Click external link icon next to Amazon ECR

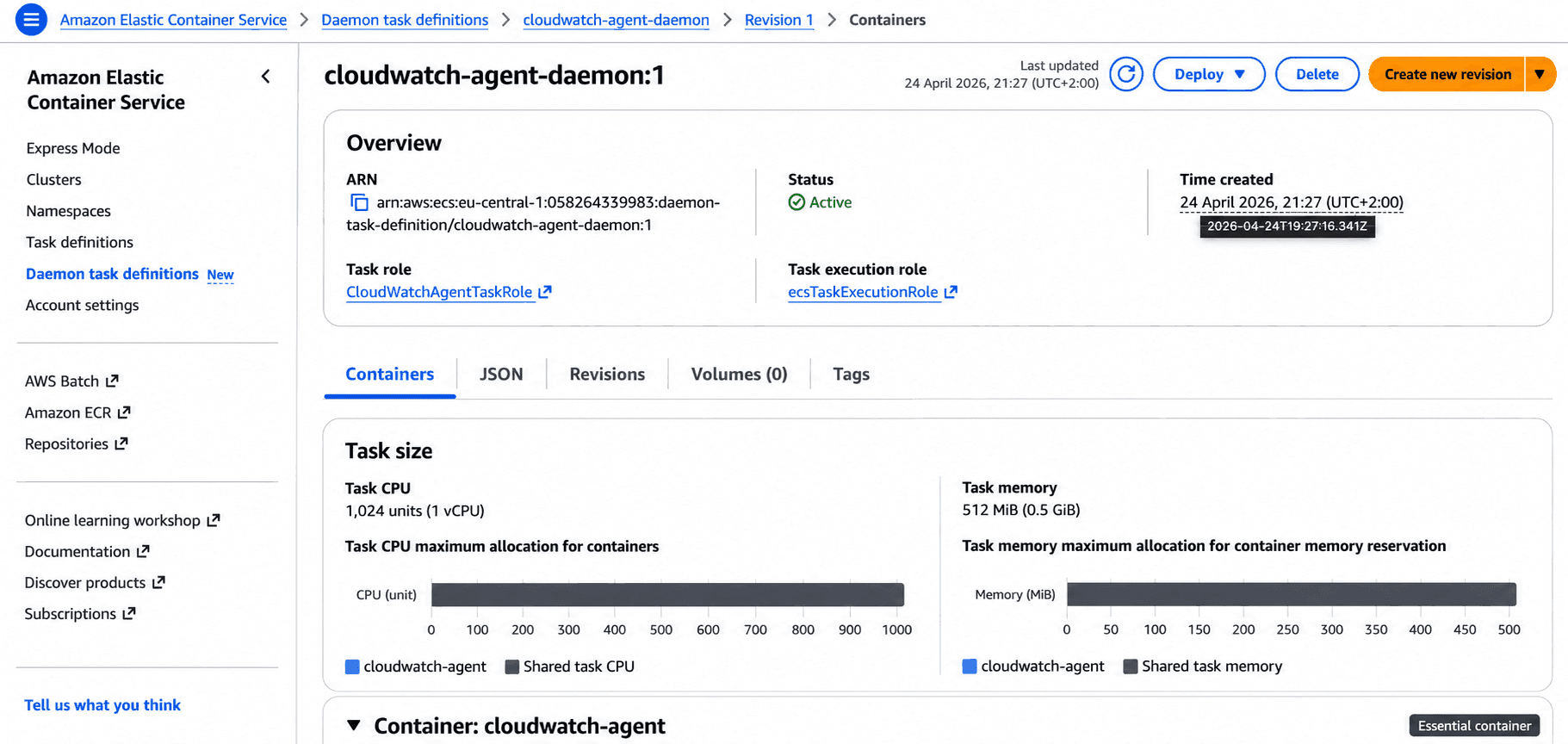pos(124,412)
